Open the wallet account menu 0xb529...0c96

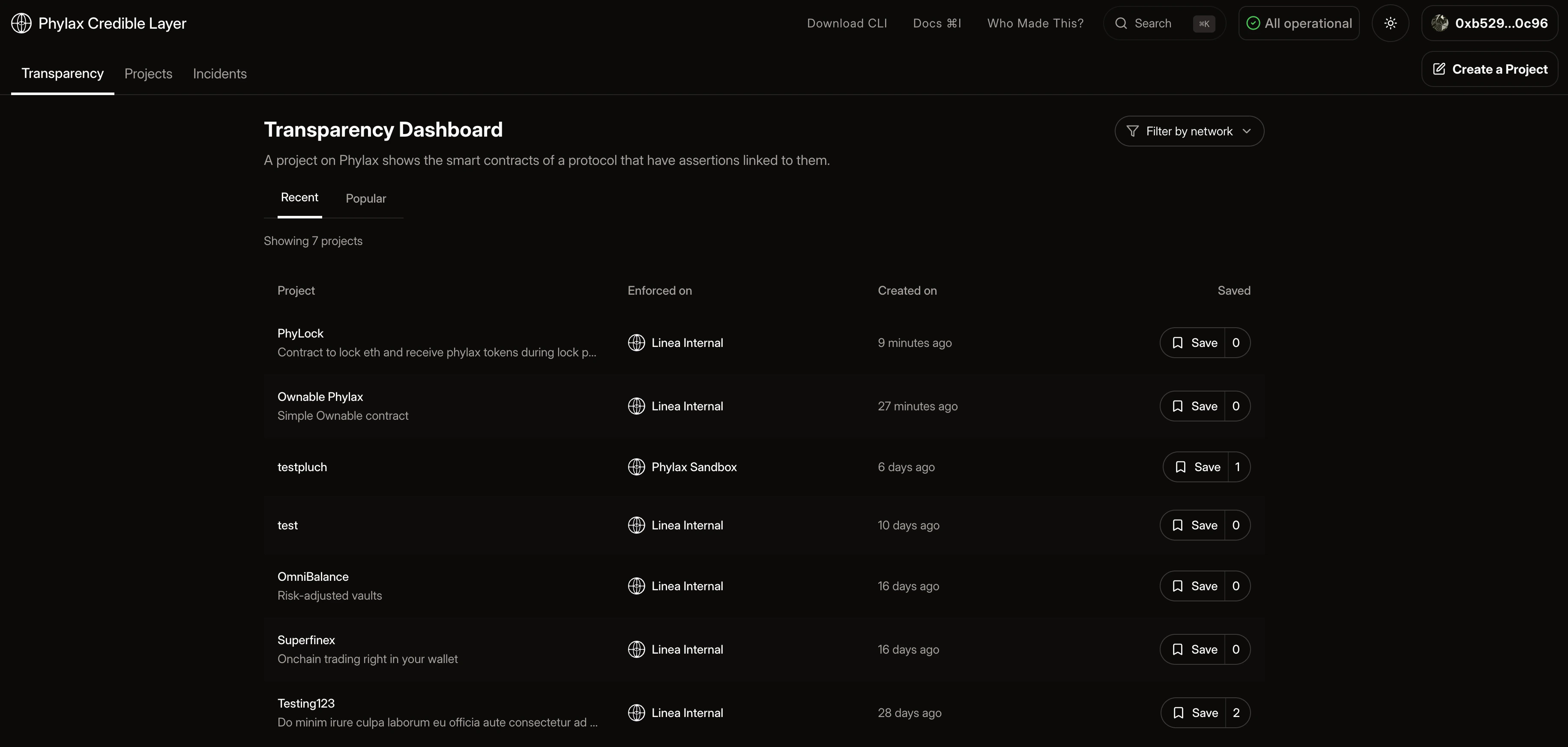coord(1500,23)
